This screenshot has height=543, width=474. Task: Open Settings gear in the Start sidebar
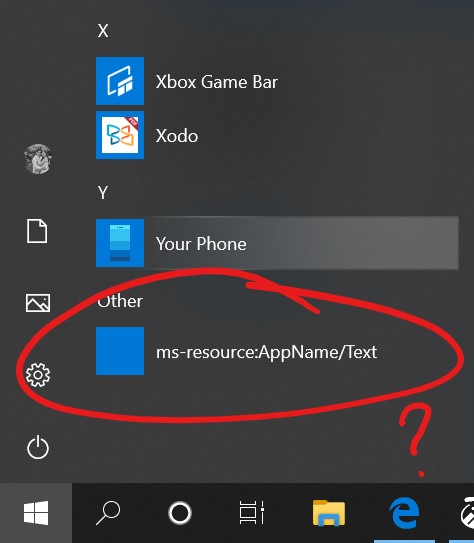point(38,375)
